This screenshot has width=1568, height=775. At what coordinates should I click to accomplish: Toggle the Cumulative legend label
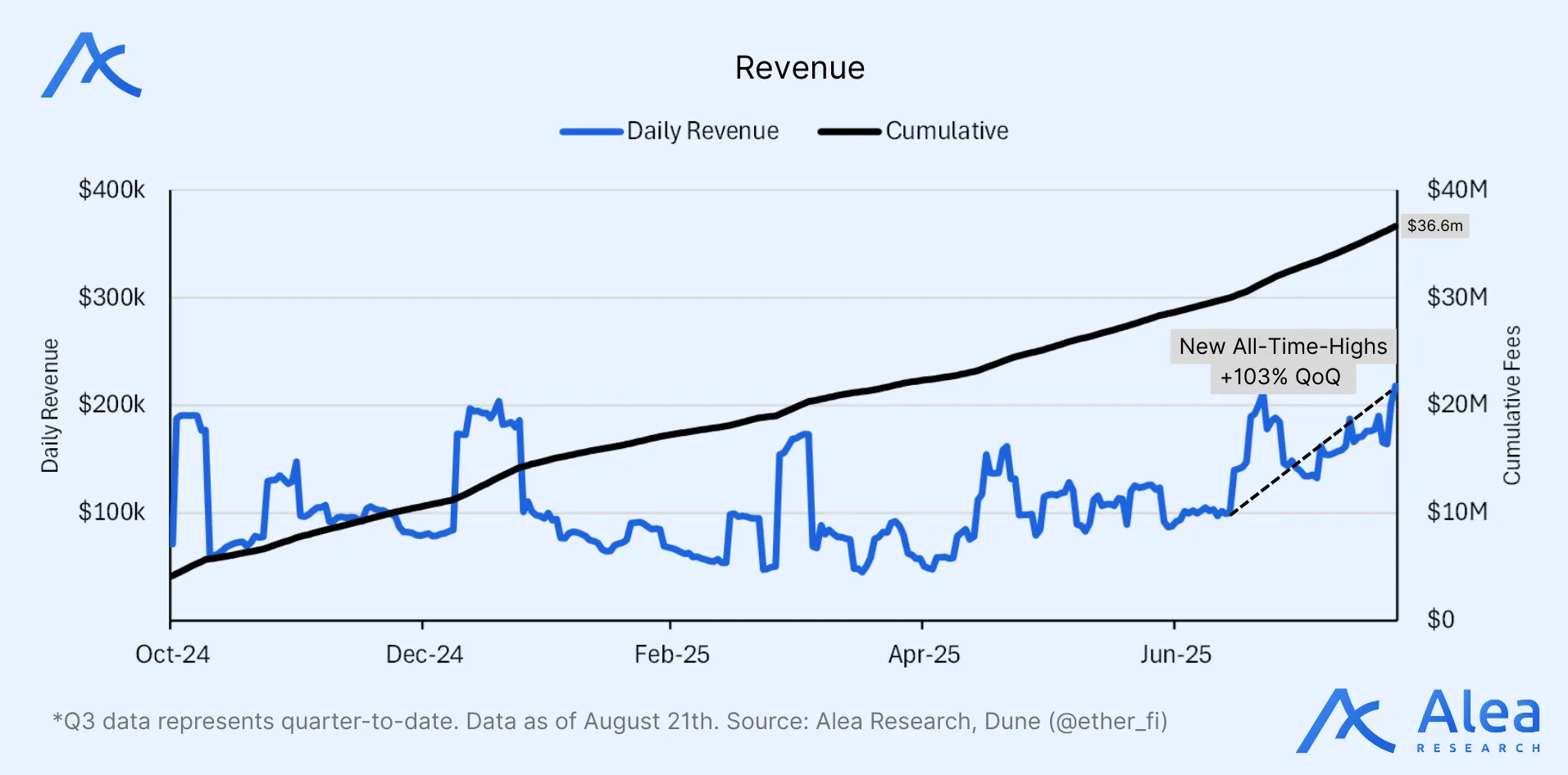pyautogui.click(x=947, y=131)
